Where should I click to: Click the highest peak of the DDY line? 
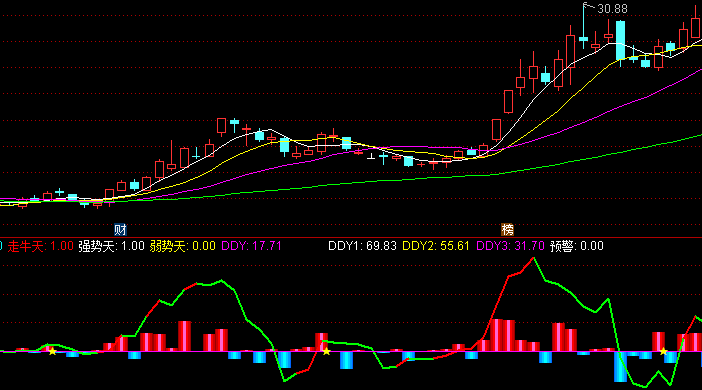(533, 258)
